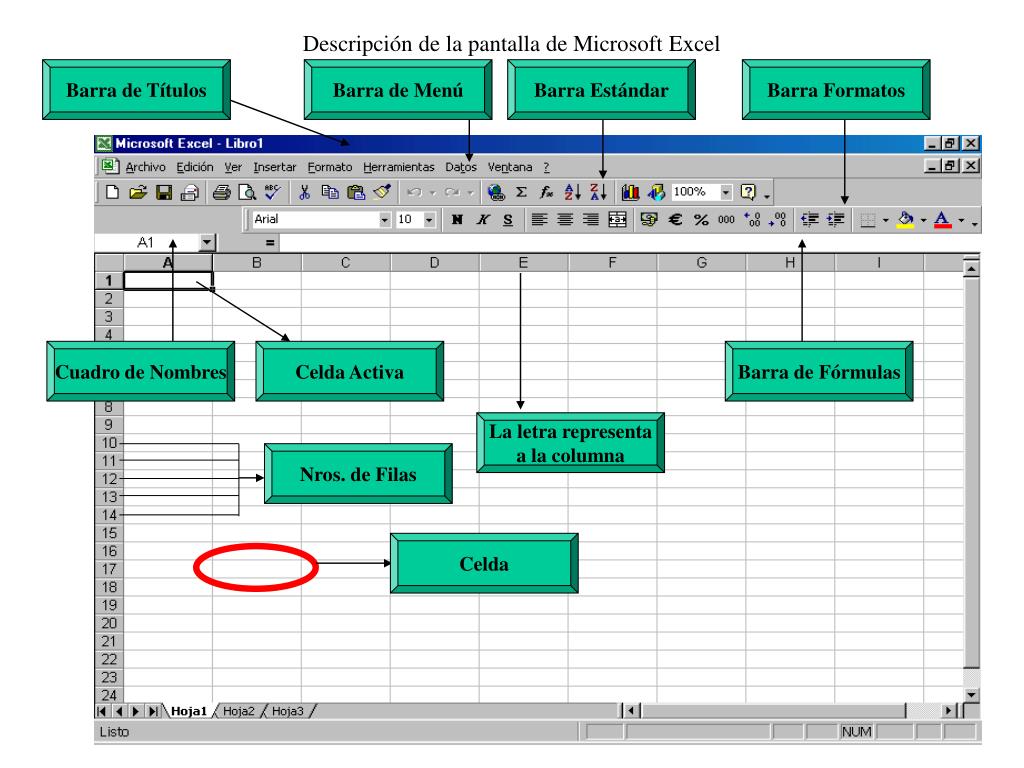This screenshot has width=1024, height=768.
Task: Toggle bold formatting with the N button
Action: click(457, 219)
